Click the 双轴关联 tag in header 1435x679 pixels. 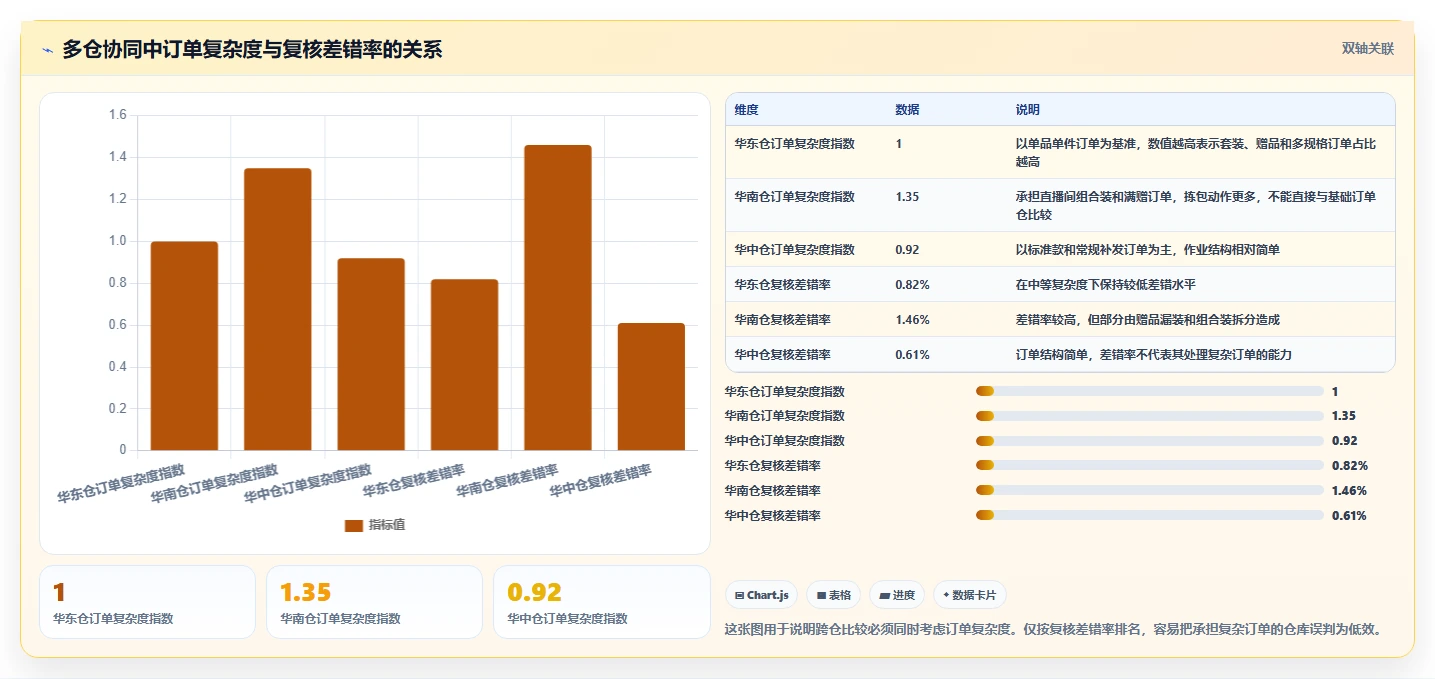pyautogui.click(x=1368, y=49)
